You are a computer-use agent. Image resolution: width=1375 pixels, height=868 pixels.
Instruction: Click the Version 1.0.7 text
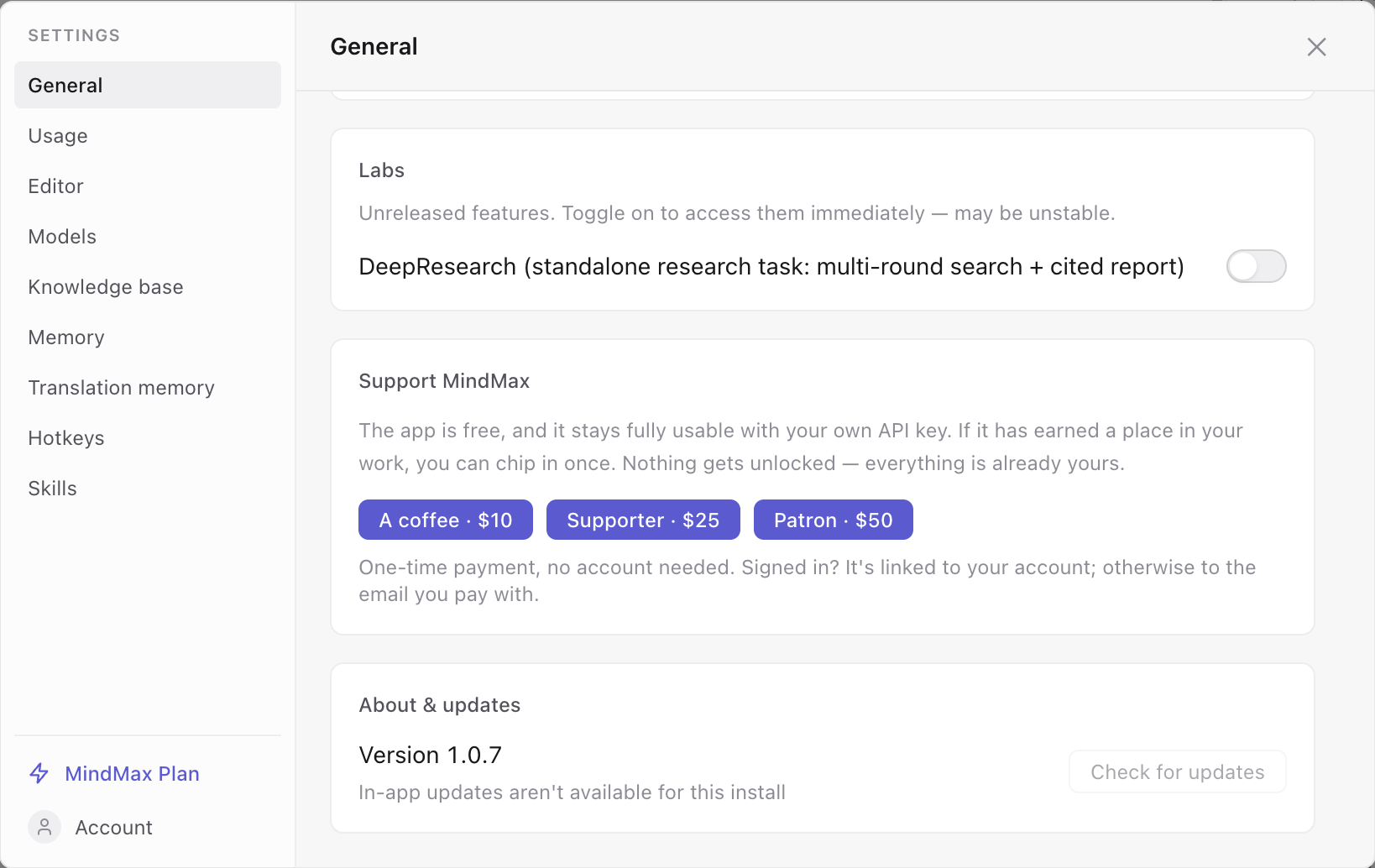point(430,755)
